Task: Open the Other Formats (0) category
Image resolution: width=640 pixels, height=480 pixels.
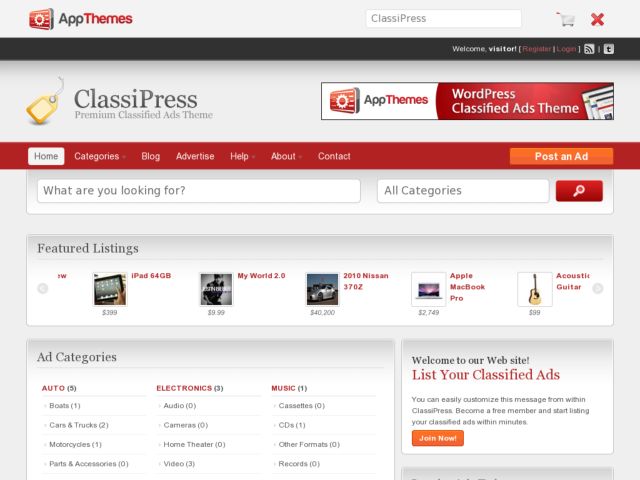Action: click(309, 444)
